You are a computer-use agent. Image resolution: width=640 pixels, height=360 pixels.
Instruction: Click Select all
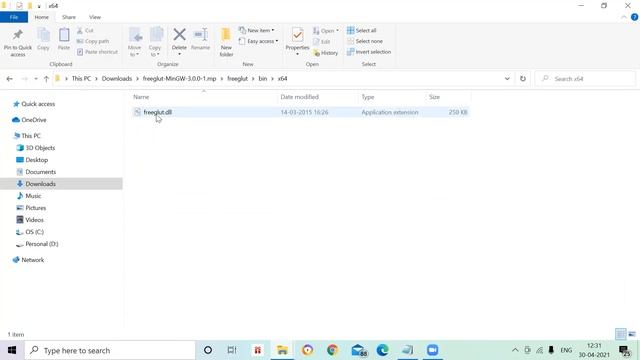(362, 31)
